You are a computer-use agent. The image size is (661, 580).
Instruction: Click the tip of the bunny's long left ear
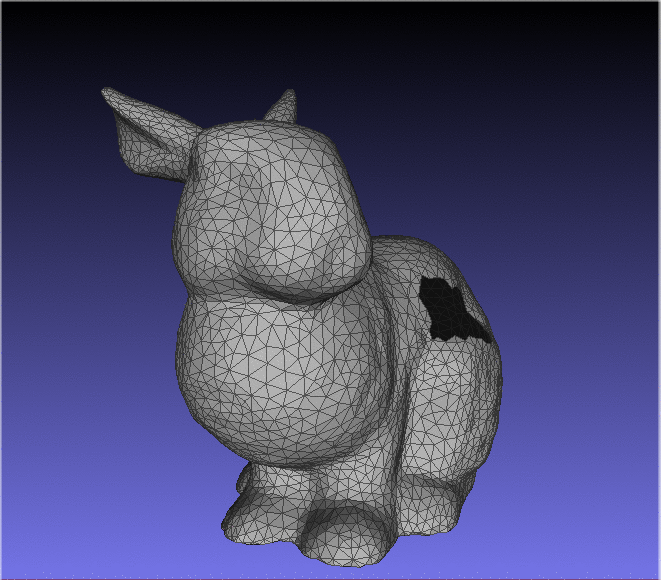click(x=107, y=92)
